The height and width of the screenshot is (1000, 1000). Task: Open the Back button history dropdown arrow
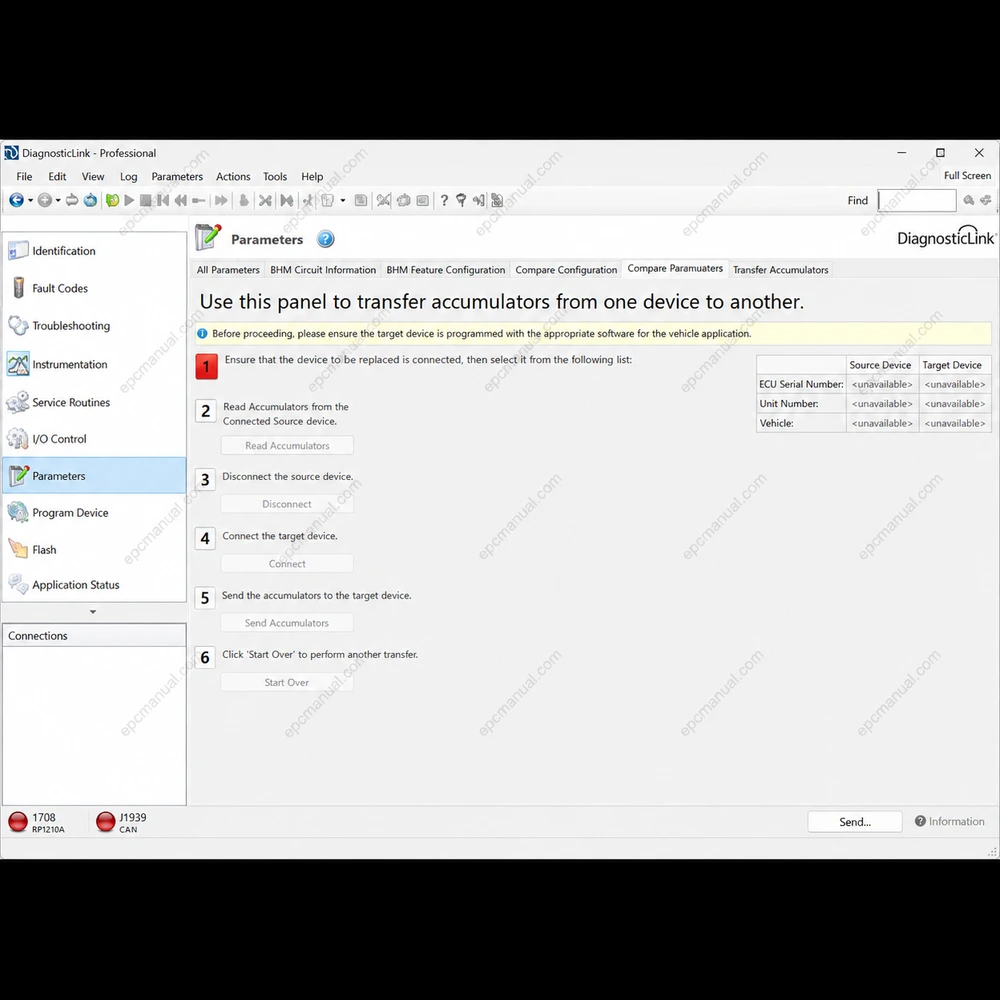pyautogui.click(x=30, y=200)
